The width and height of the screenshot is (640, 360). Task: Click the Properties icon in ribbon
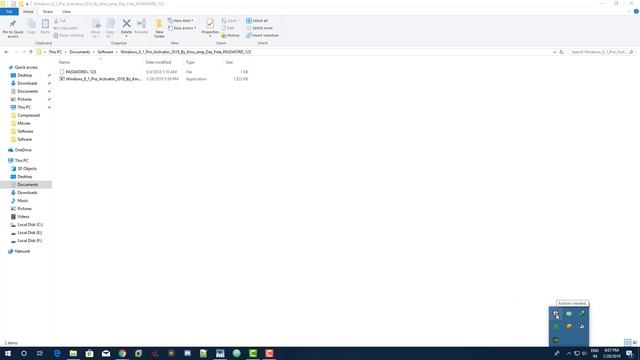[x=210, y=24]
